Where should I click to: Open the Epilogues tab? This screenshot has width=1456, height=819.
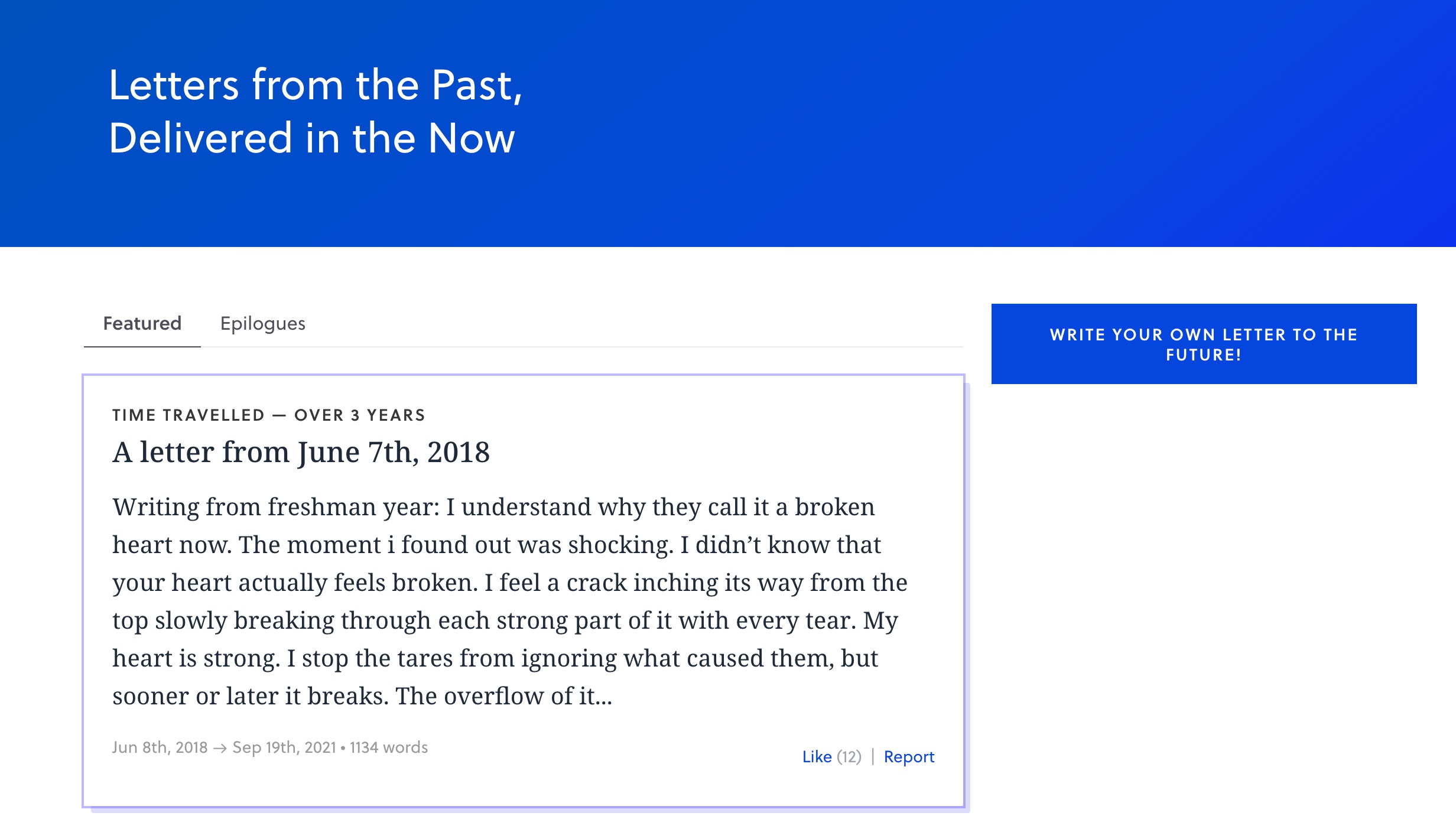click(262, 324)
